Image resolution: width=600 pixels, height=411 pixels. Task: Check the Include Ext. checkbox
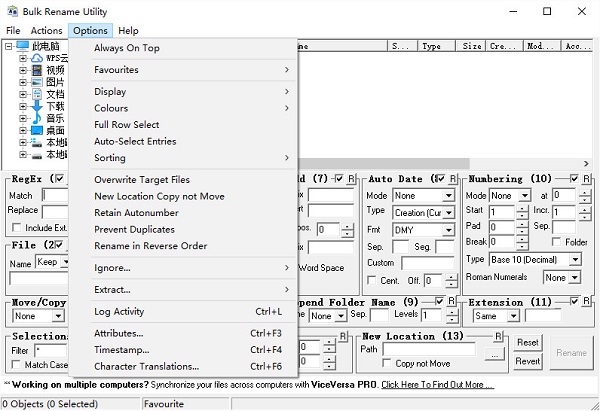pos(16,228)
